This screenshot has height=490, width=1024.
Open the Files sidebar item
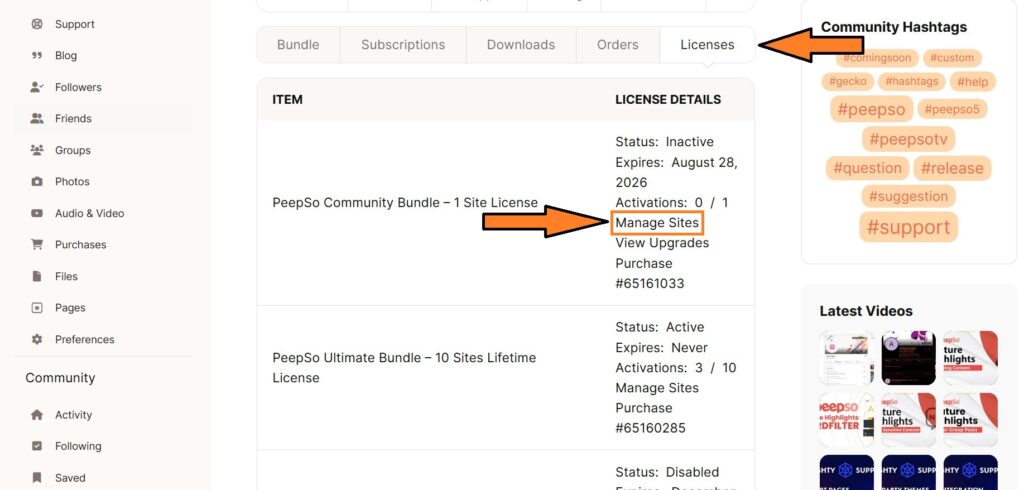click(66, 276)
